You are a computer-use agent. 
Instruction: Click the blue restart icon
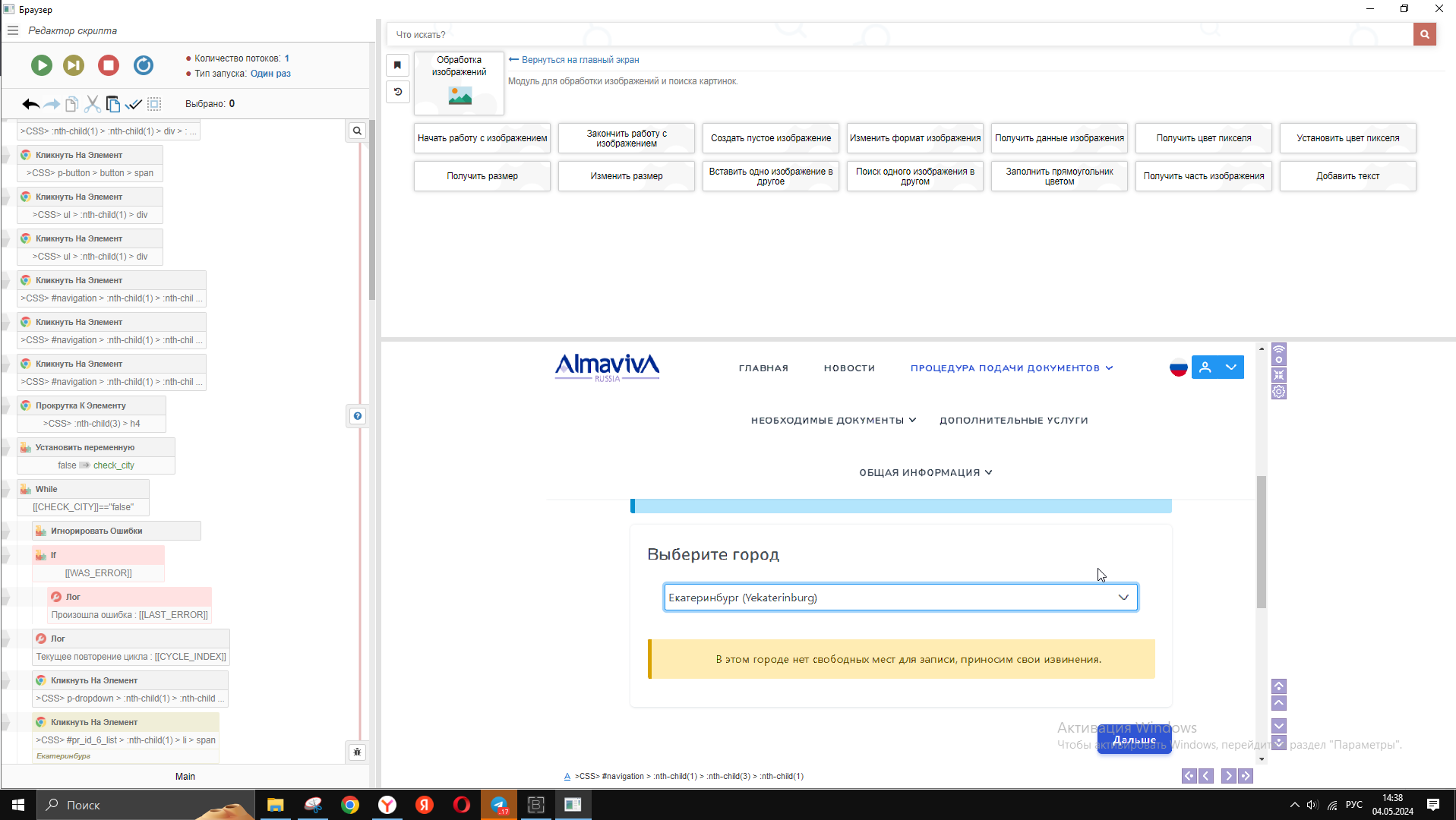144,66
